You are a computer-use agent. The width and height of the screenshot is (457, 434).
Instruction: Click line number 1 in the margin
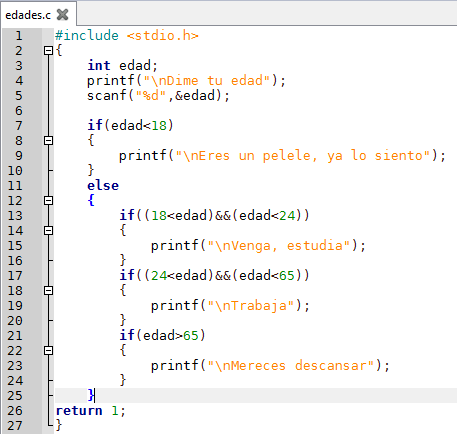19,36
